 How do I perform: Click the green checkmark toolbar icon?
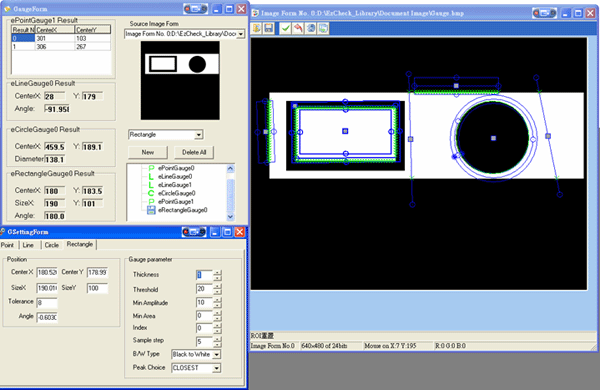click(285, 28)
